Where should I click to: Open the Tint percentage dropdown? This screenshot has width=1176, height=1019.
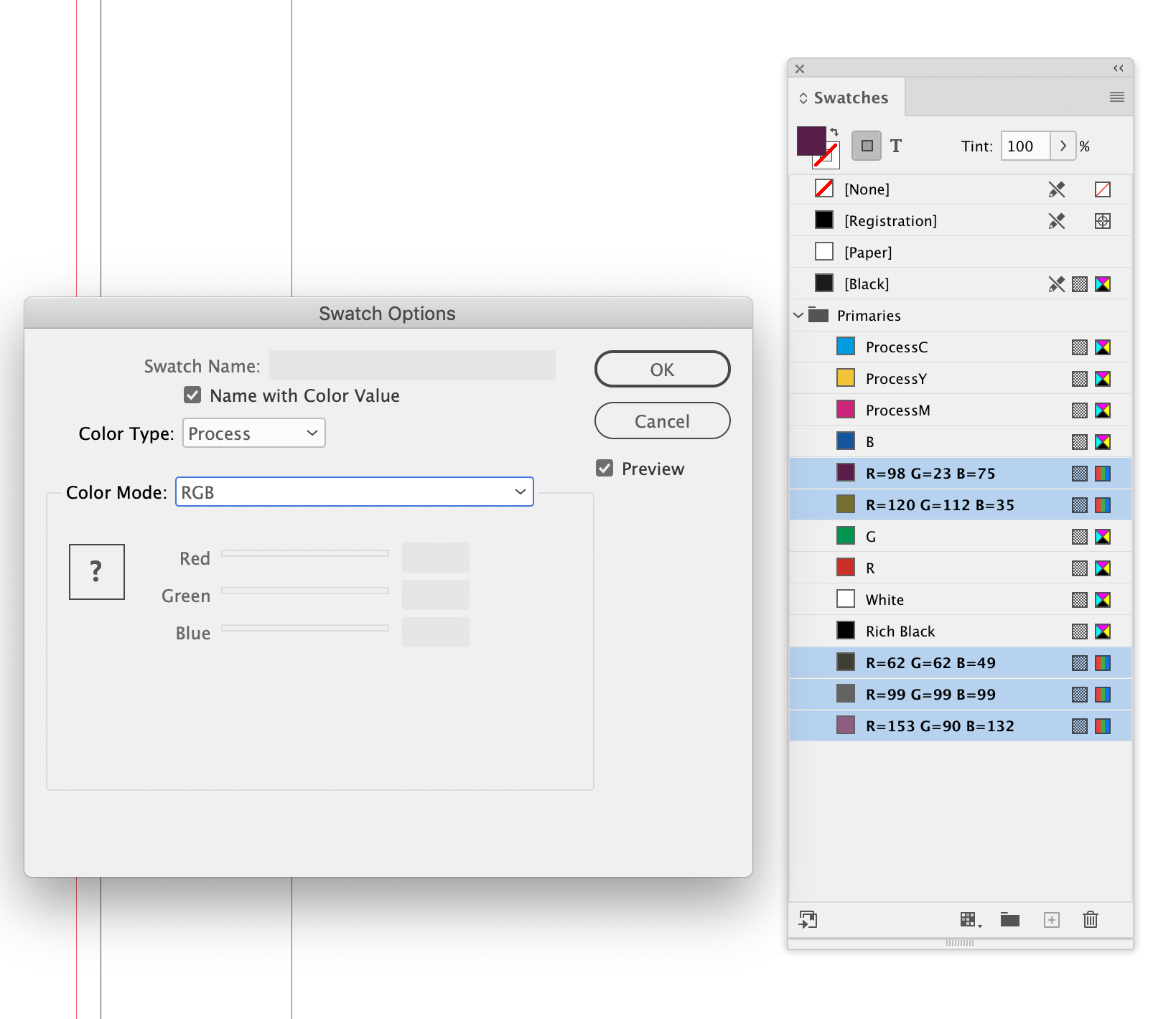click(x=1063, y=146)
